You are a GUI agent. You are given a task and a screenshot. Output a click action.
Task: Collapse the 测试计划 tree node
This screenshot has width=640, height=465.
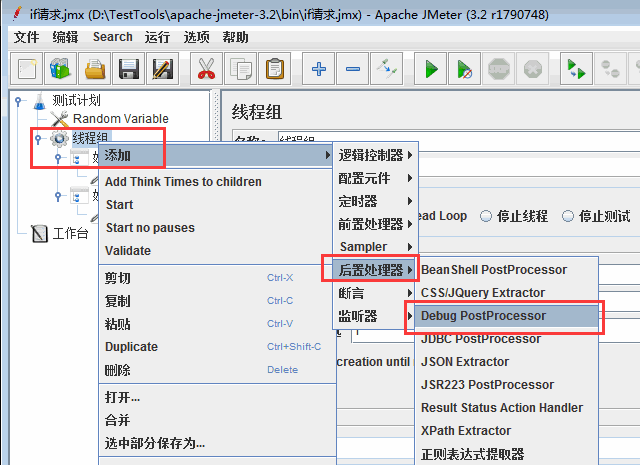[18, 100]
